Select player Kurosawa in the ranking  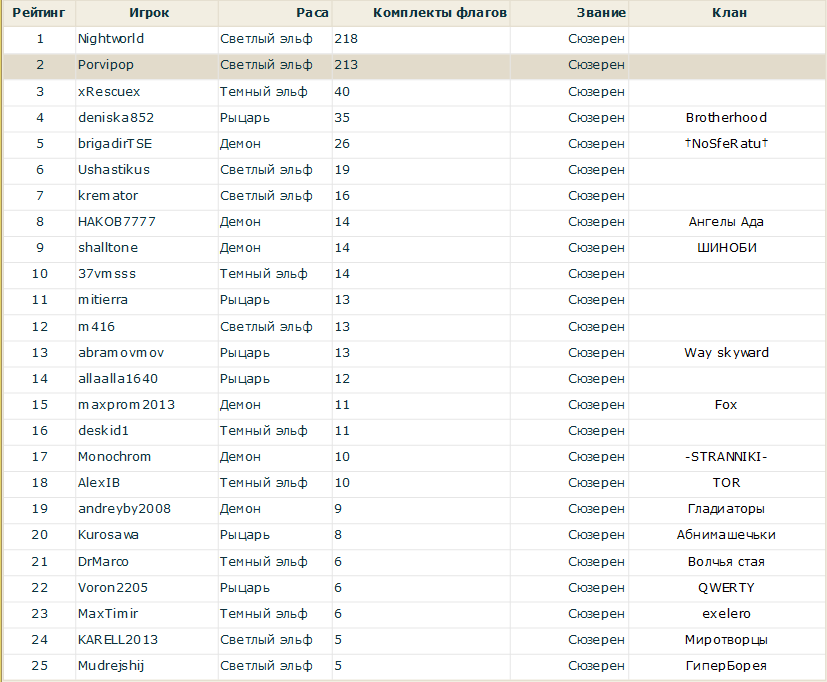tap(109, 535)
